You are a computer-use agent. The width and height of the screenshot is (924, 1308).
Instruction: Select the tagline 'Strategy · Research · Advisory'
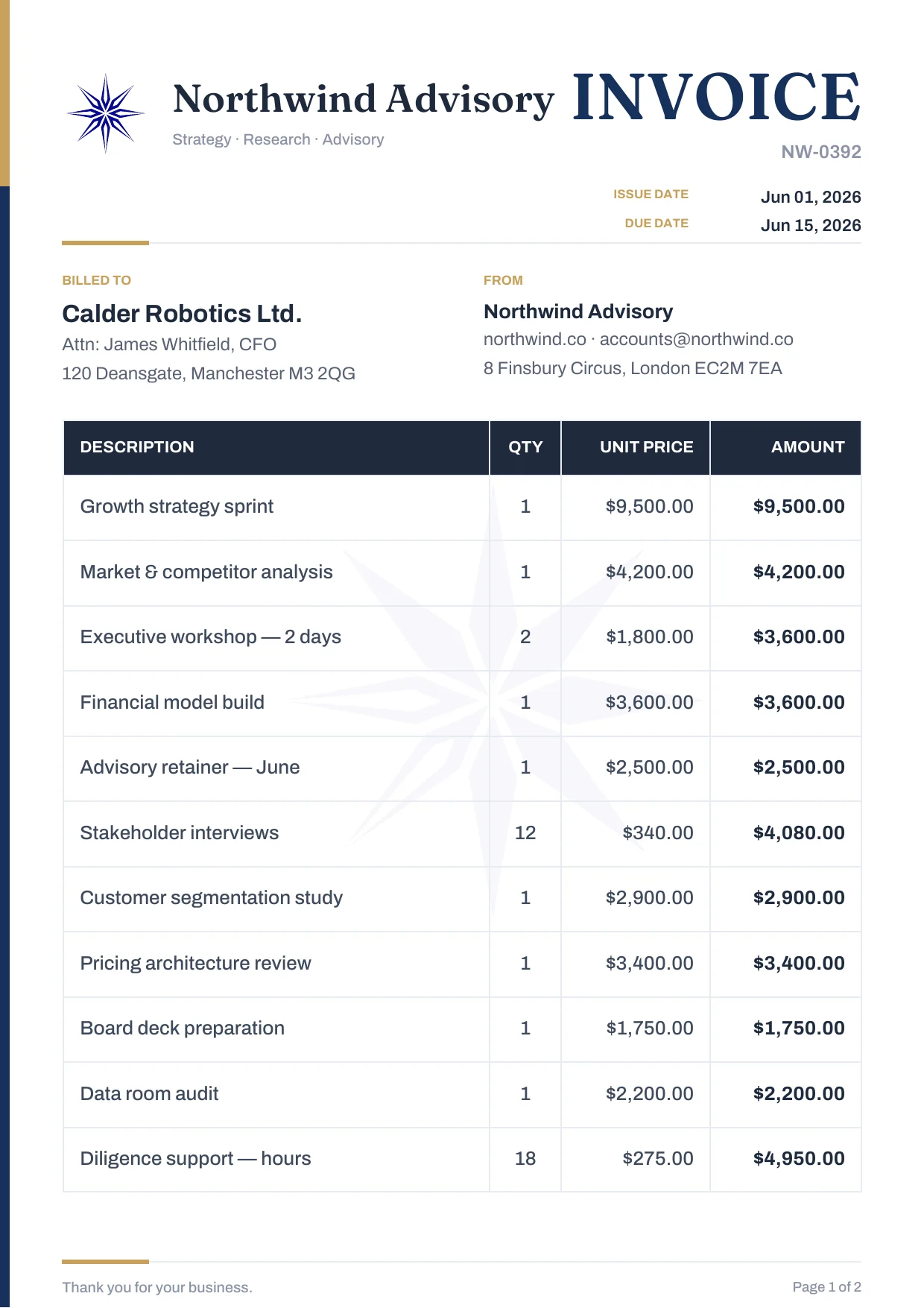(278, 139)
